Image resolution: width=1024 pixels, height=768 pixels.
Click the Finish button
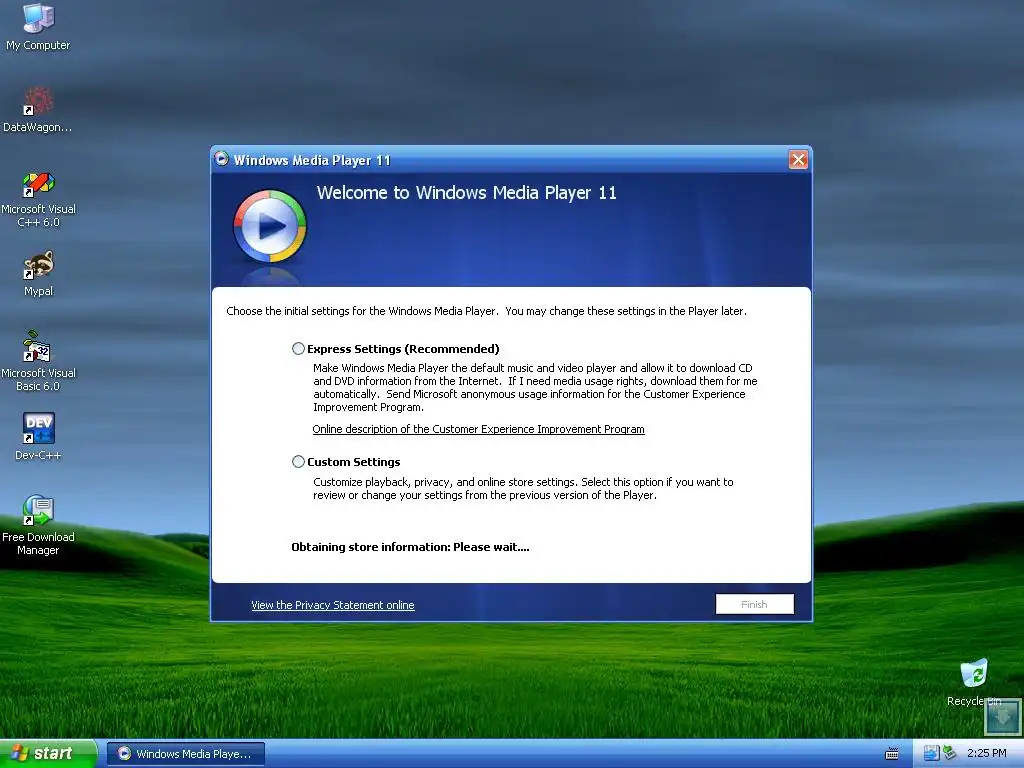(754, 604)
